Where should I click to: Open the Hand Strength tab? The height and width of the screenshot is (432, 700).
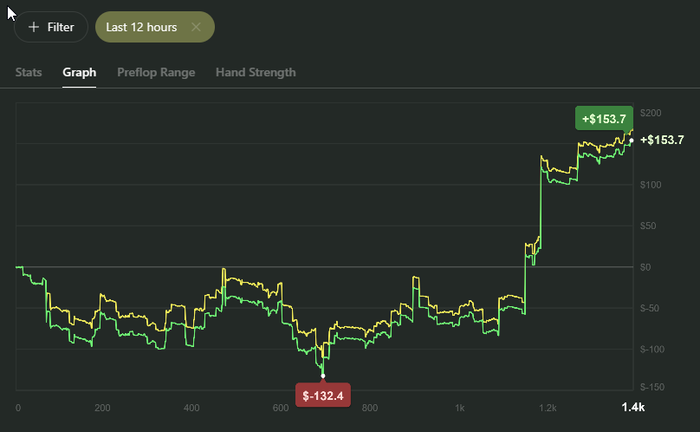[256, 72]
